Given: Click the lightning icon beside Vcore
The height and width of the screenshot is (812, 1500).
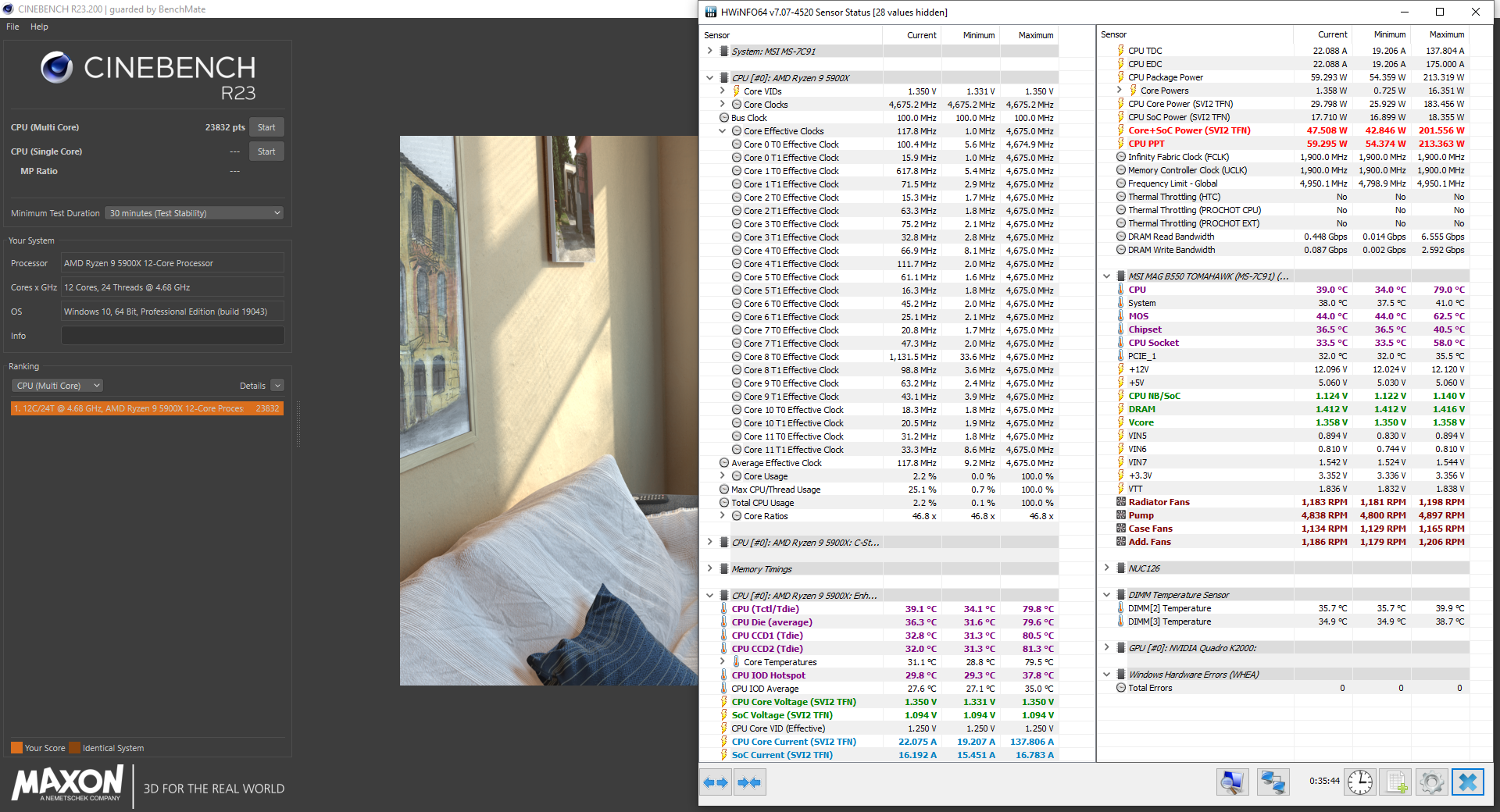Looking at the screenshot, I should click(x=1121, y=422).
